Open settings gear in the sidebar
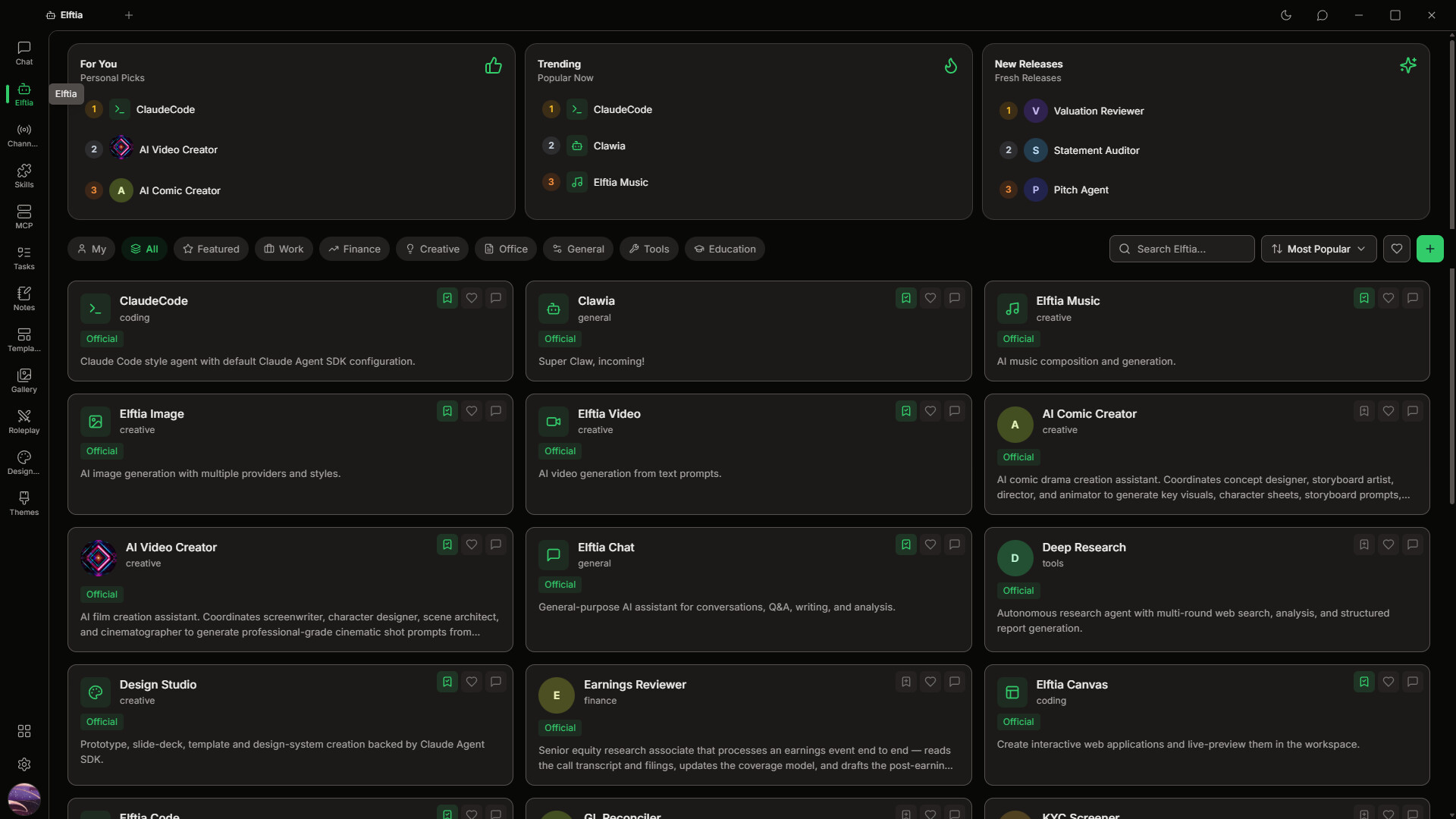1456x819 pixels. pos(24,764)
